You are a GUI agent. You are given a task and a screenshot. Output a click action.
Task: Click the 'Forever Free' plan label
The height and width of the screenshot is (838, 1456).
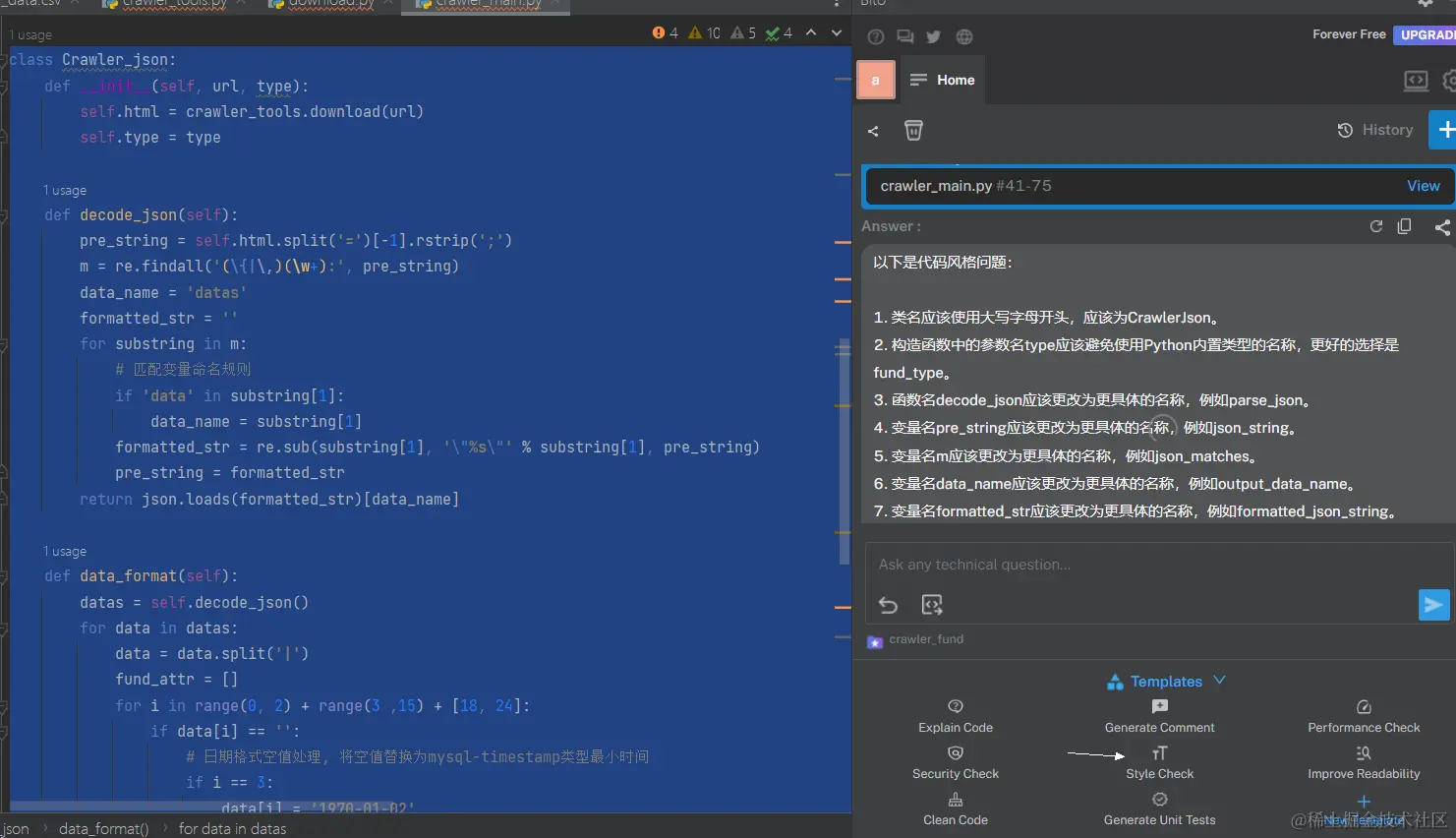pyautogui.click(x=1349, y=34)
